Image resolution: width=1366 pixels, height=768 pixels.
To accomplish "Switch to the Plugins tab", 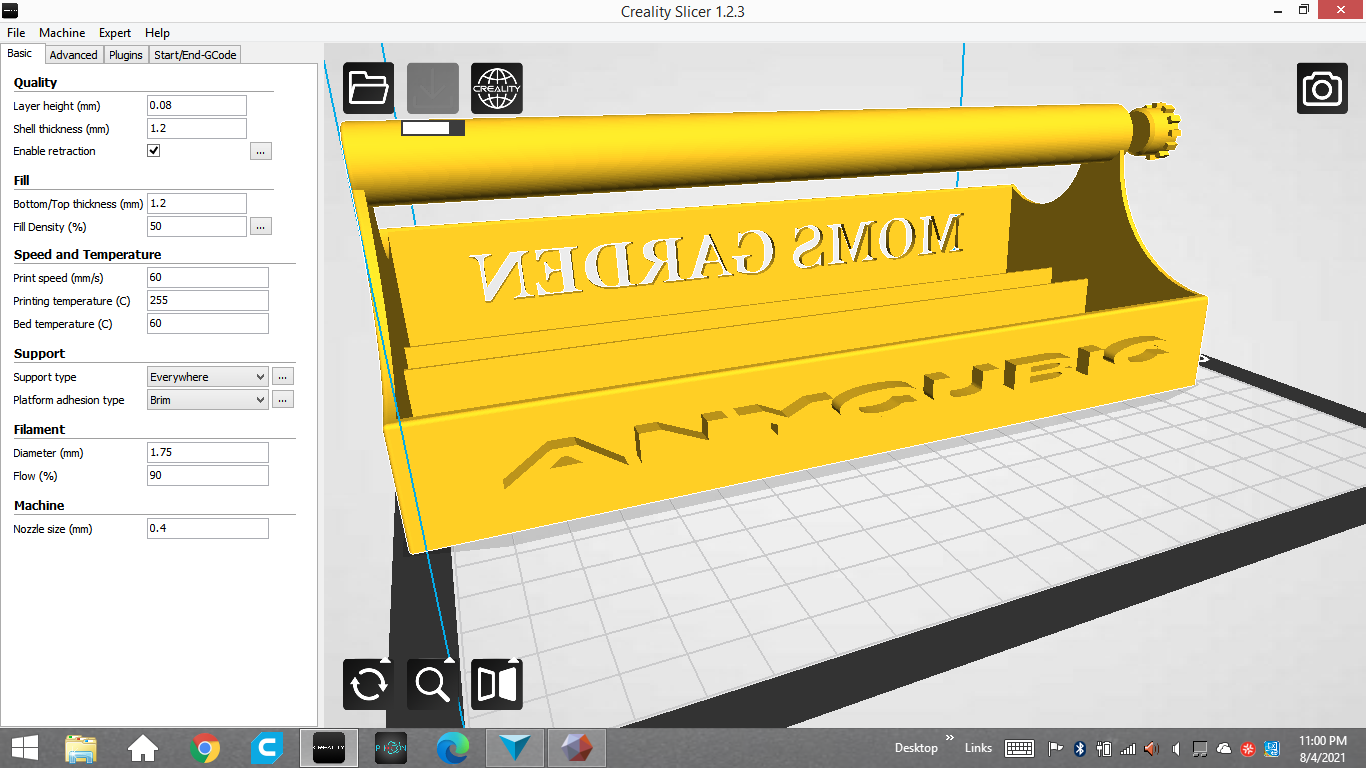I will coord(126,55).
